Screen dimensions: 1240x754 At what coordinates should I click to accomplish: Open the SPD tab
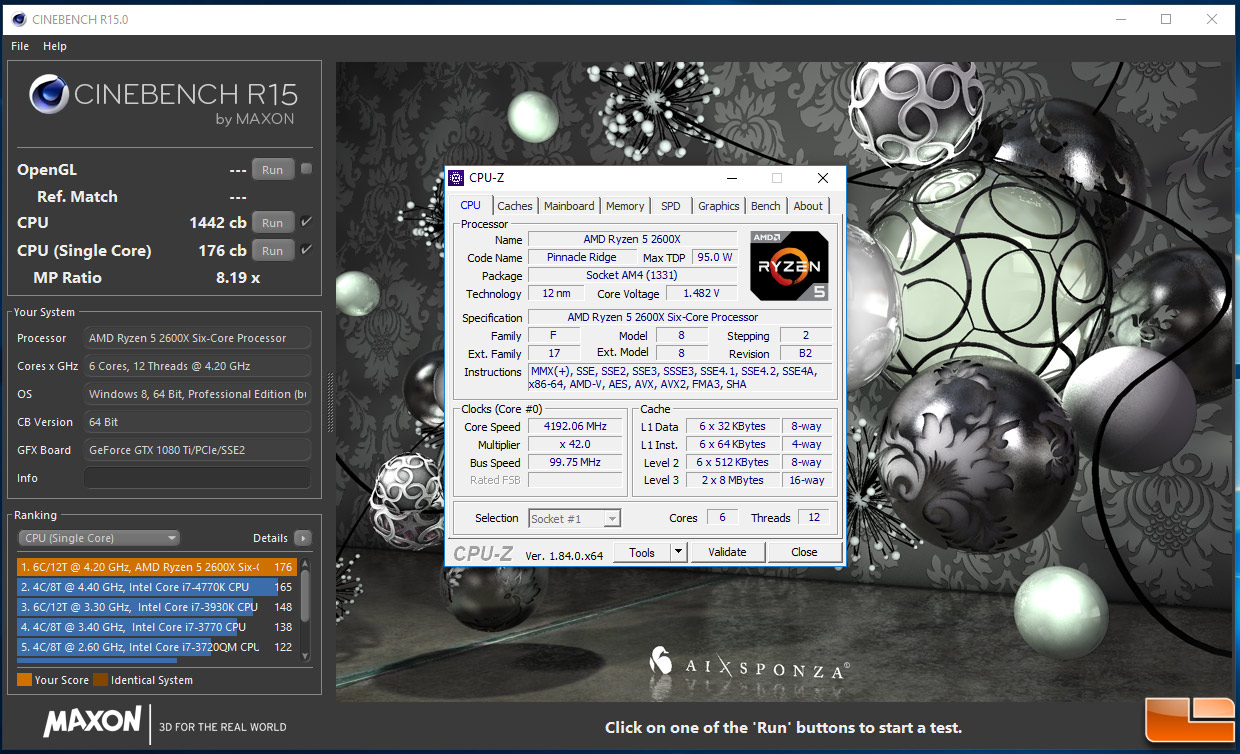coord(671,206)
